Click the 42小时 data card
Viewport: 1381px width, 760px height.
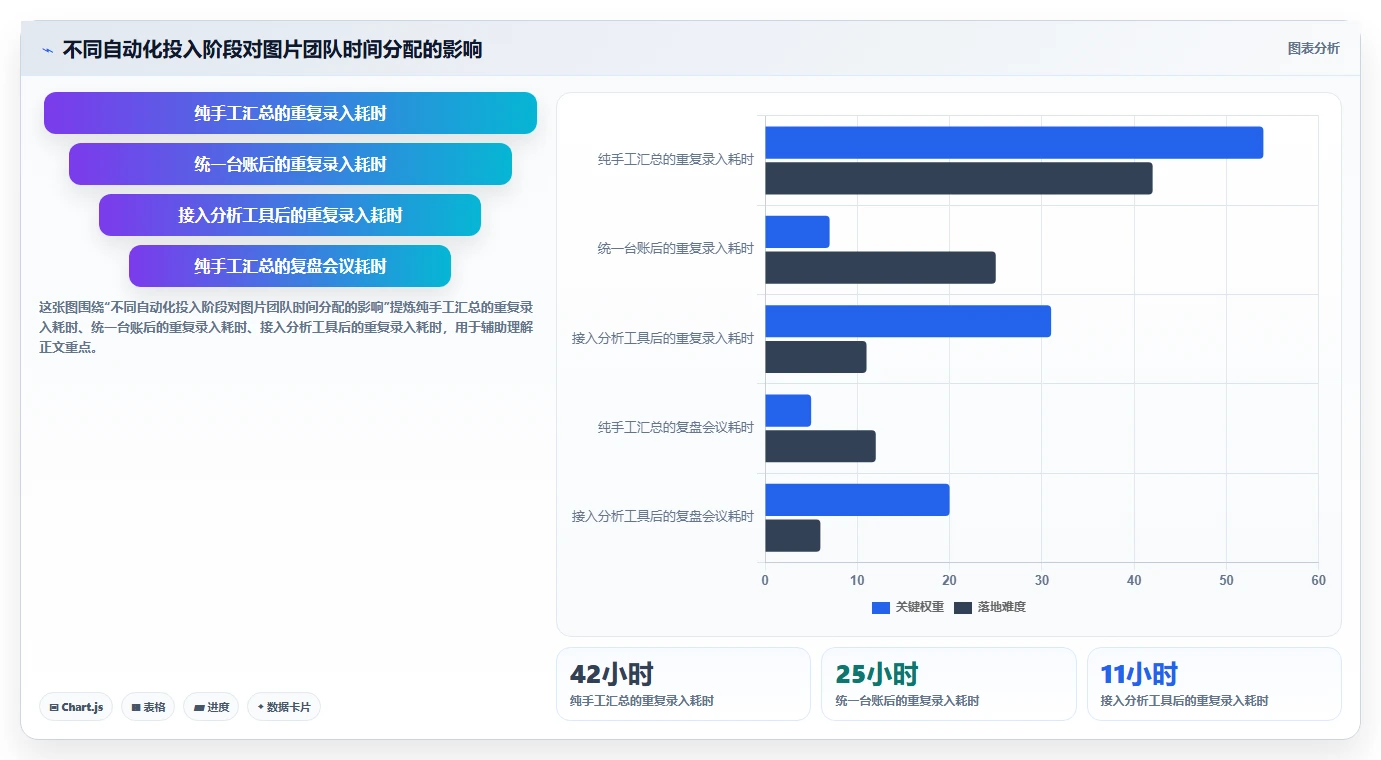point(683,684)
